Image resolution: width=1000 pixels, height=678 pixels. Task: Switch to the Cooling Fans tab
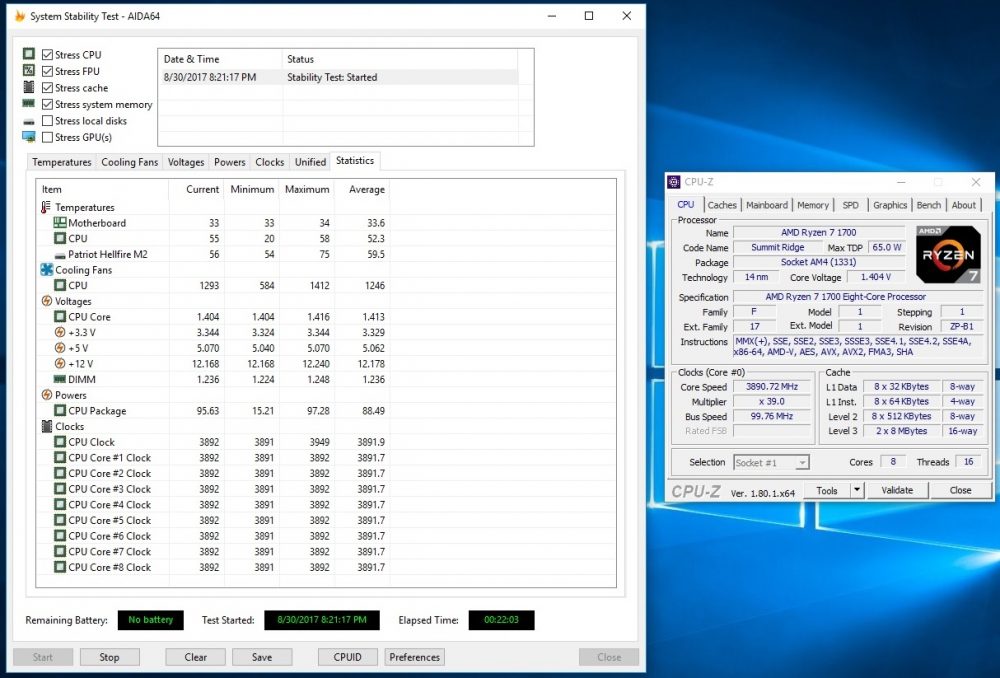tap(129, 162)
